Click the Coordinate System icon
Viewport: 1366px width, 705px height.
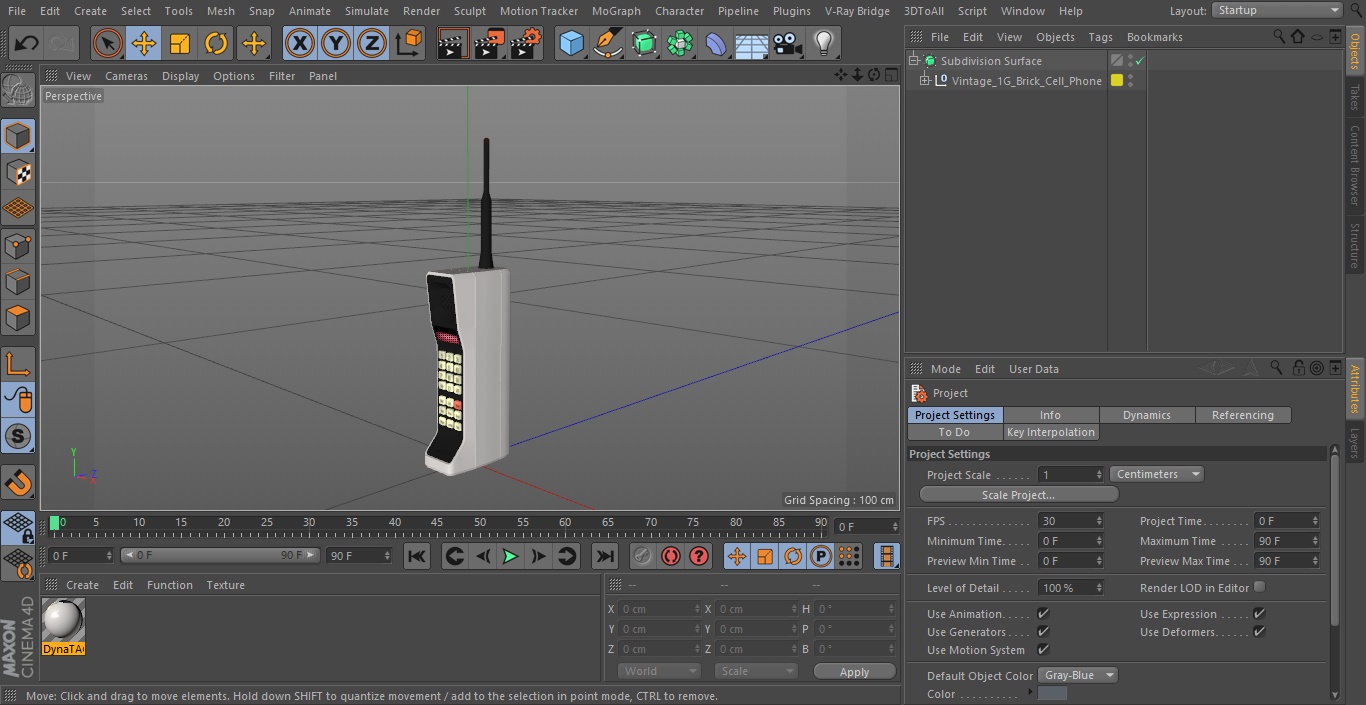click(409, 43)
